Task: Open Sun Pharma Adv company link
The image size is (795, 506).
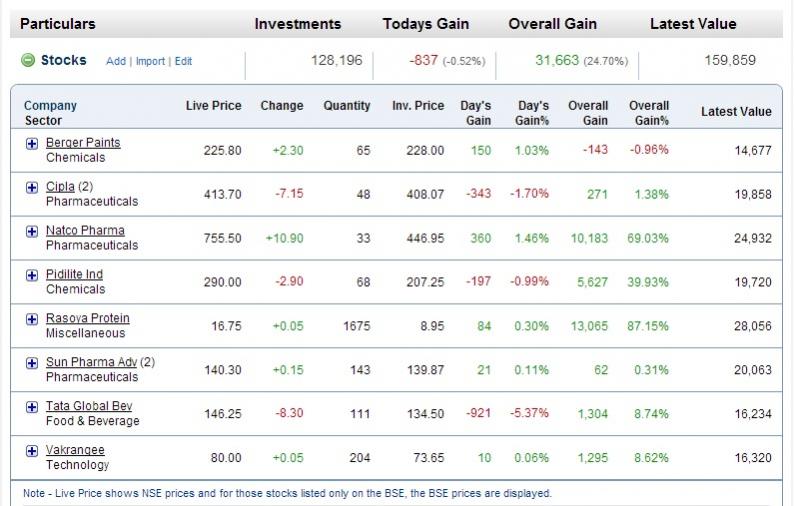Action: [x=91, y=362]
